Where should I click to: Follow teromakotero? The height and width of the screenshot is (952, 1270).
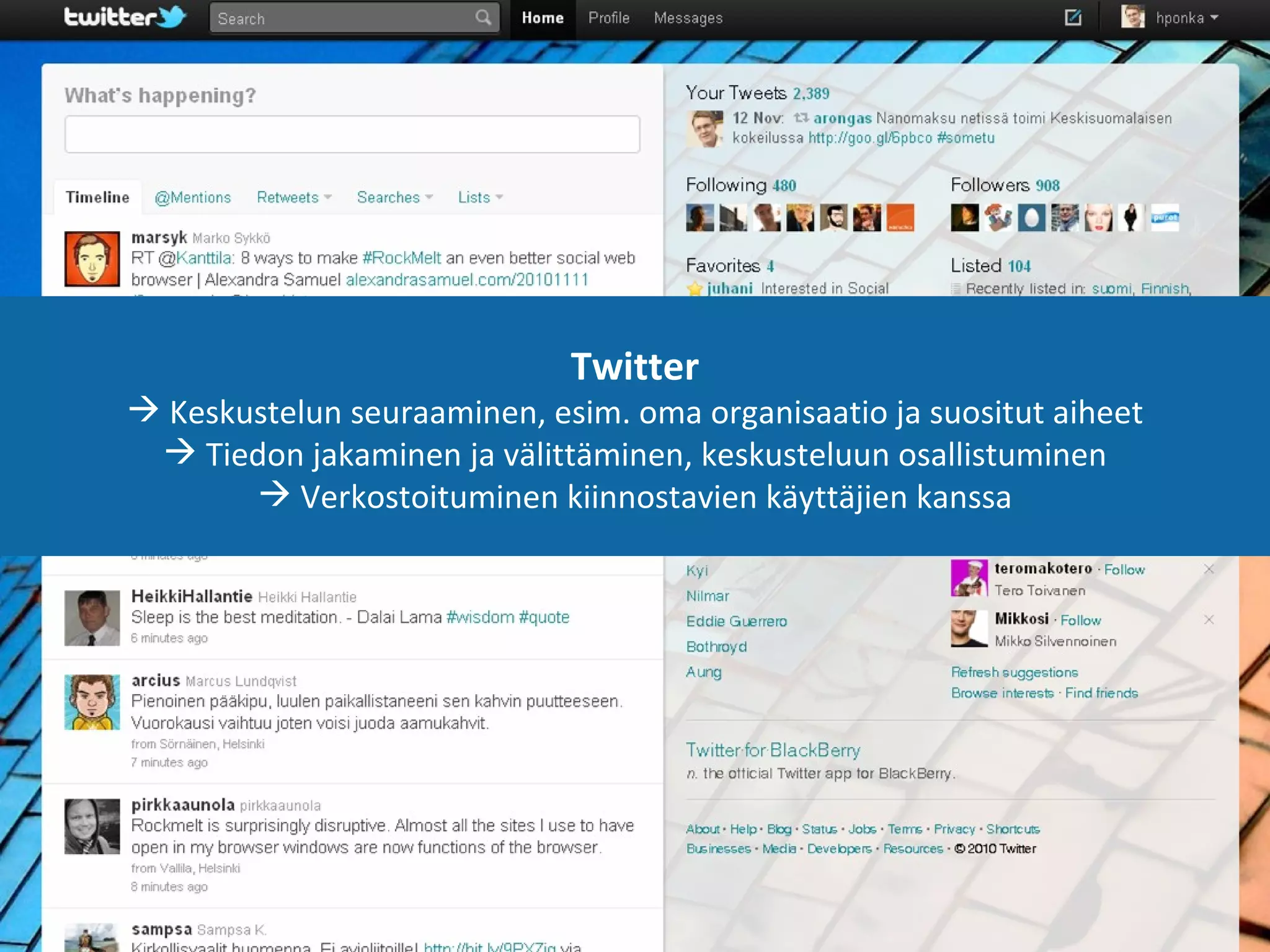tap(1124, 570)
